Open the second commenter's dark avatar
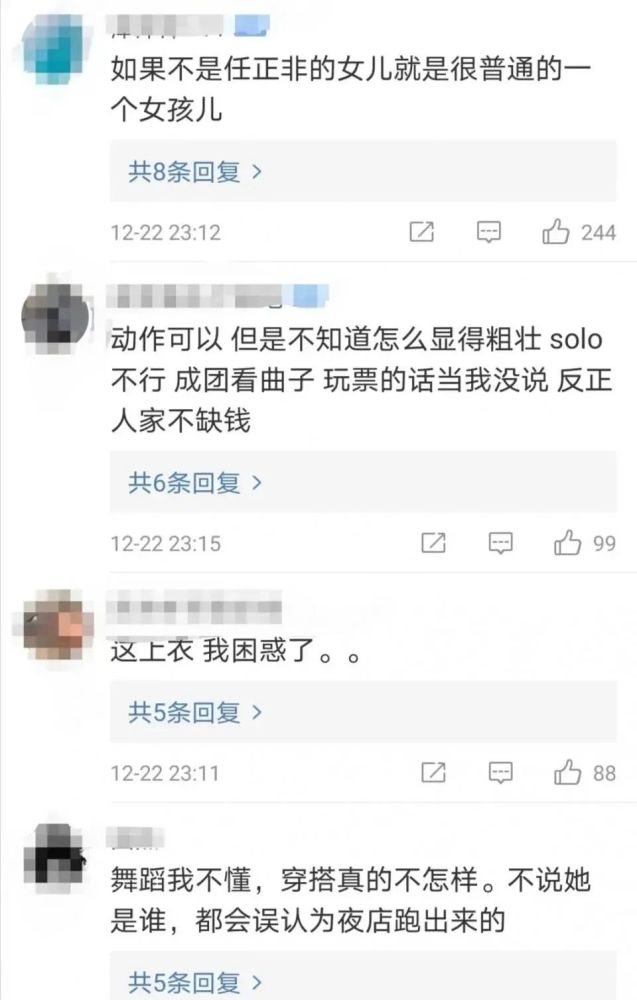 click(x=56, y=316)
